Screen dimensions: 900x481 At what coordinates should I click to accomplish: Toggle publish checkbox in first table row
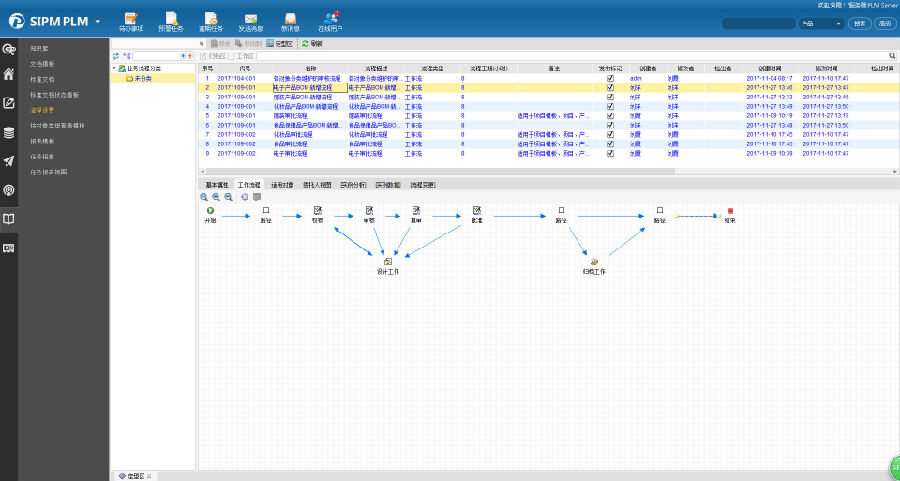pyautogui.click(x=610, y=78)
